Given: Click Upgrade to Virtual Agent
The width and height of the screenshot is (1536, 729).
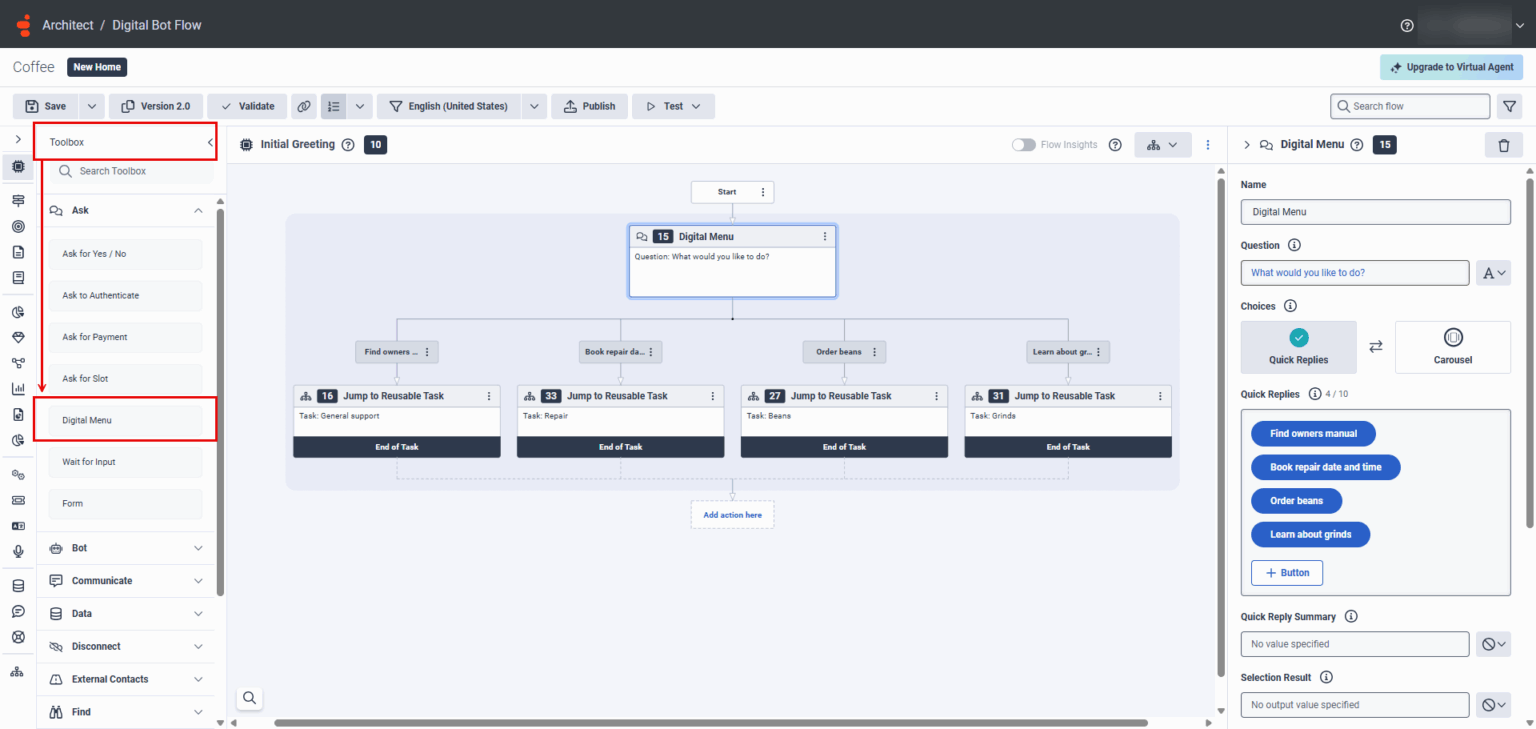Looking at the screenshot, I should (1451, 67).
